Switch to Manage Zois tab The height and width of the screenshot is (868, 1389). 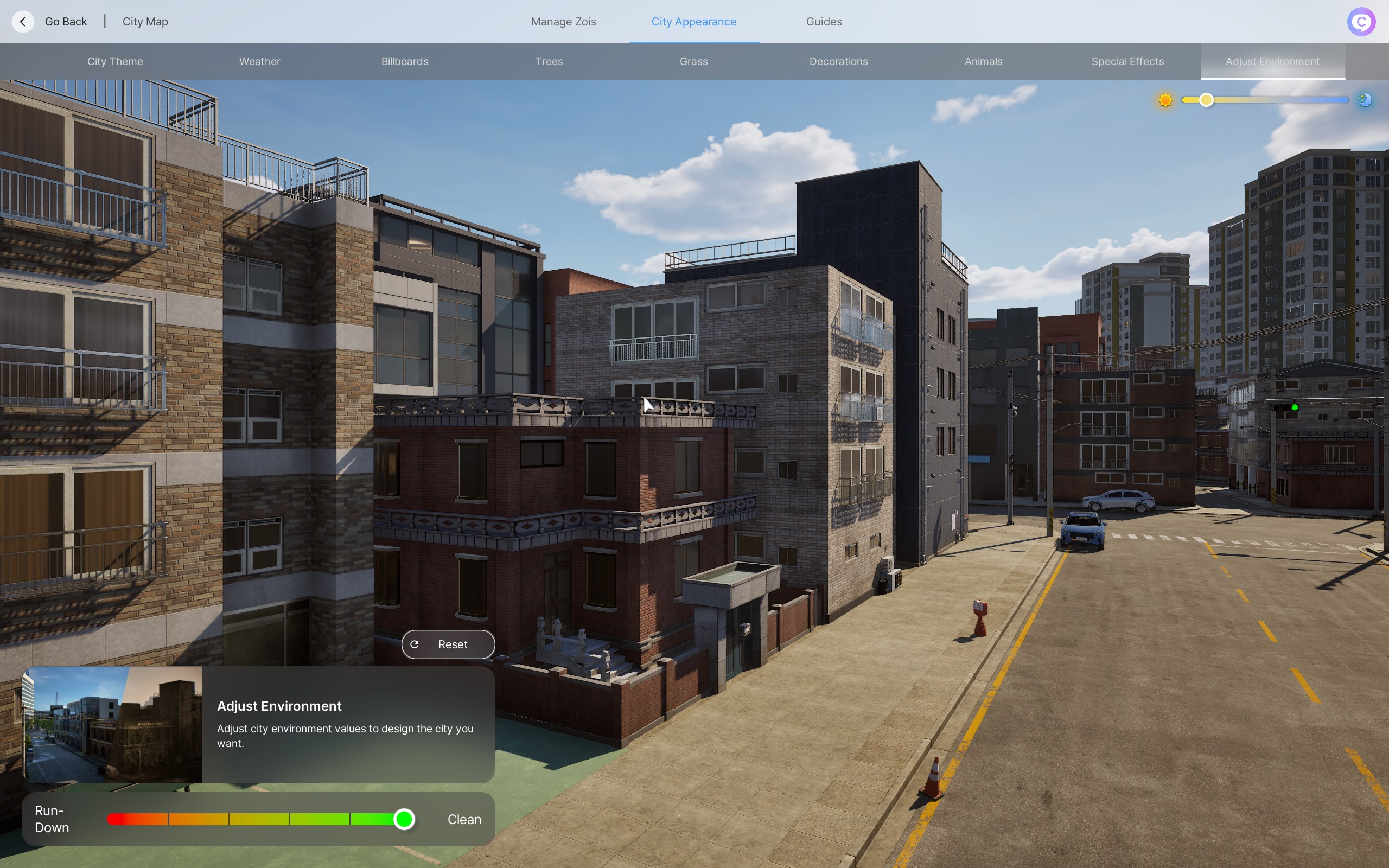pos(563,22)
